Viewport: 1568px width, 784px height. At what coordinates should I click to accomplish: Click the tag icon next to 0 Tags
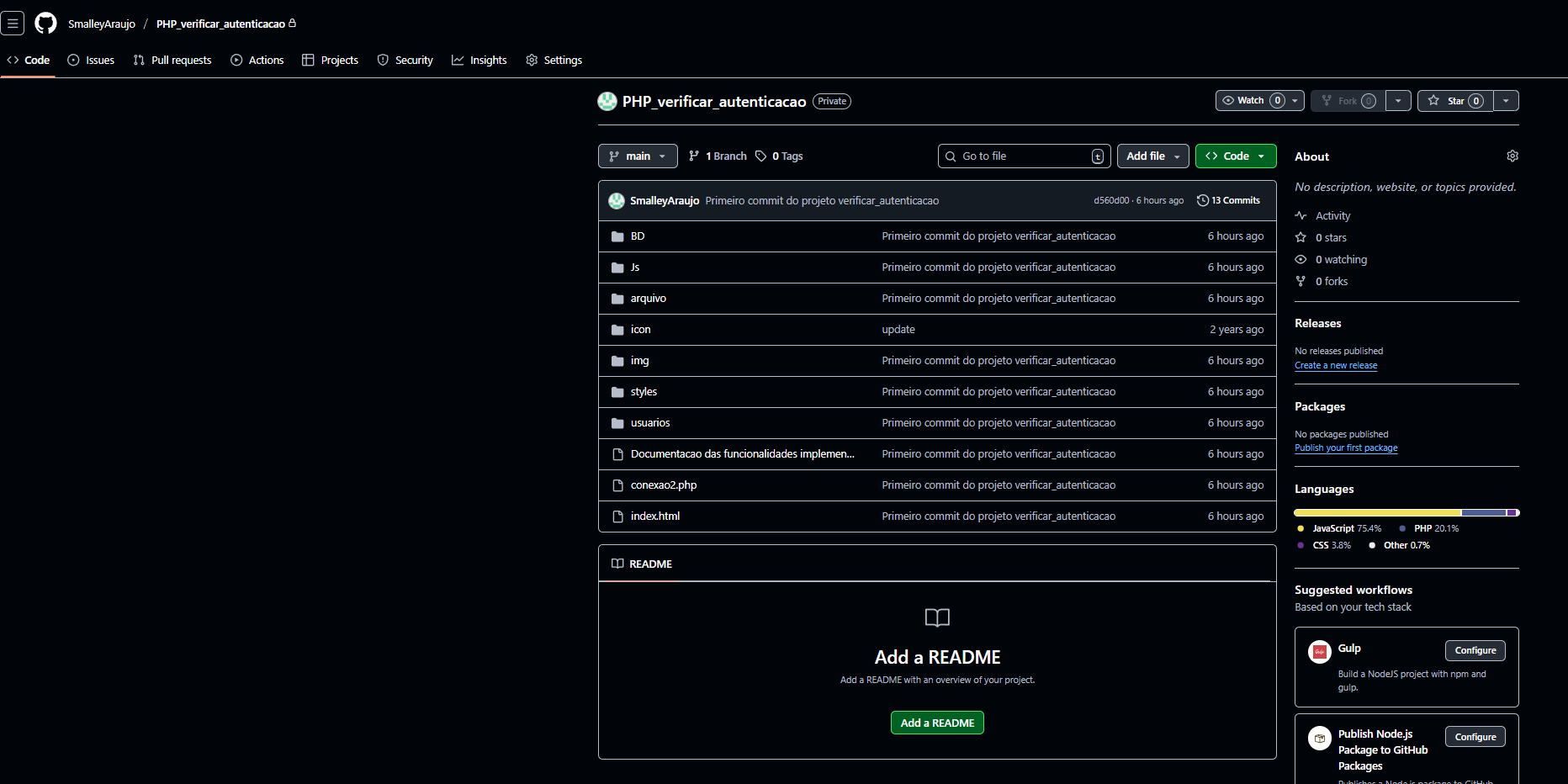click(760, 156)
